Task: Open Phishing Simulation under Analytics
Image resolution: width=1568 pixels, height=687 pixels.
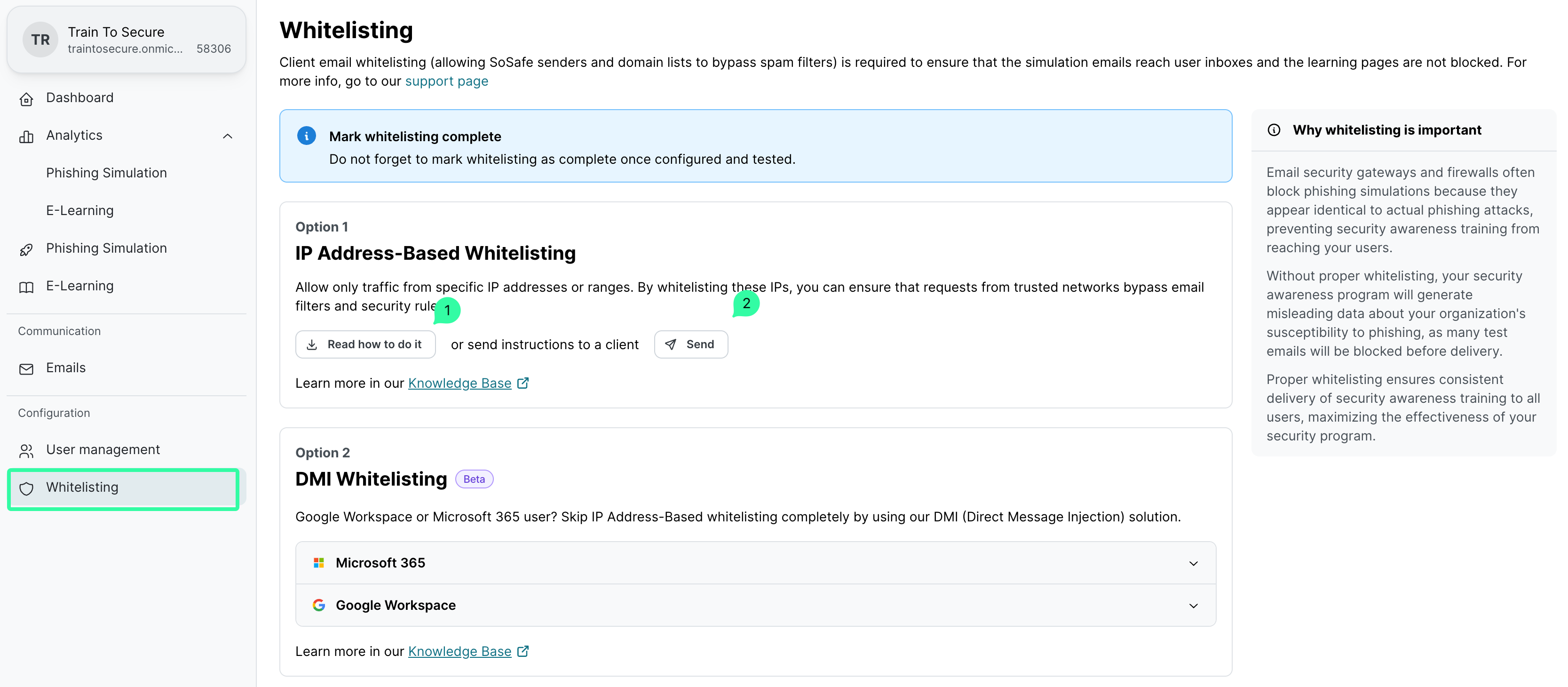Action: [106, 173]
